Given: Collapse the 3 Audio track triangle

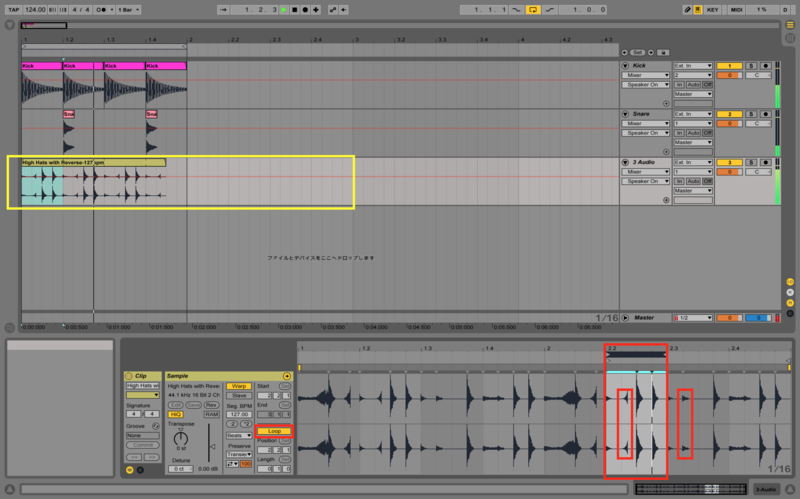Looking at the screenshot, I should (x=625, y=162).
